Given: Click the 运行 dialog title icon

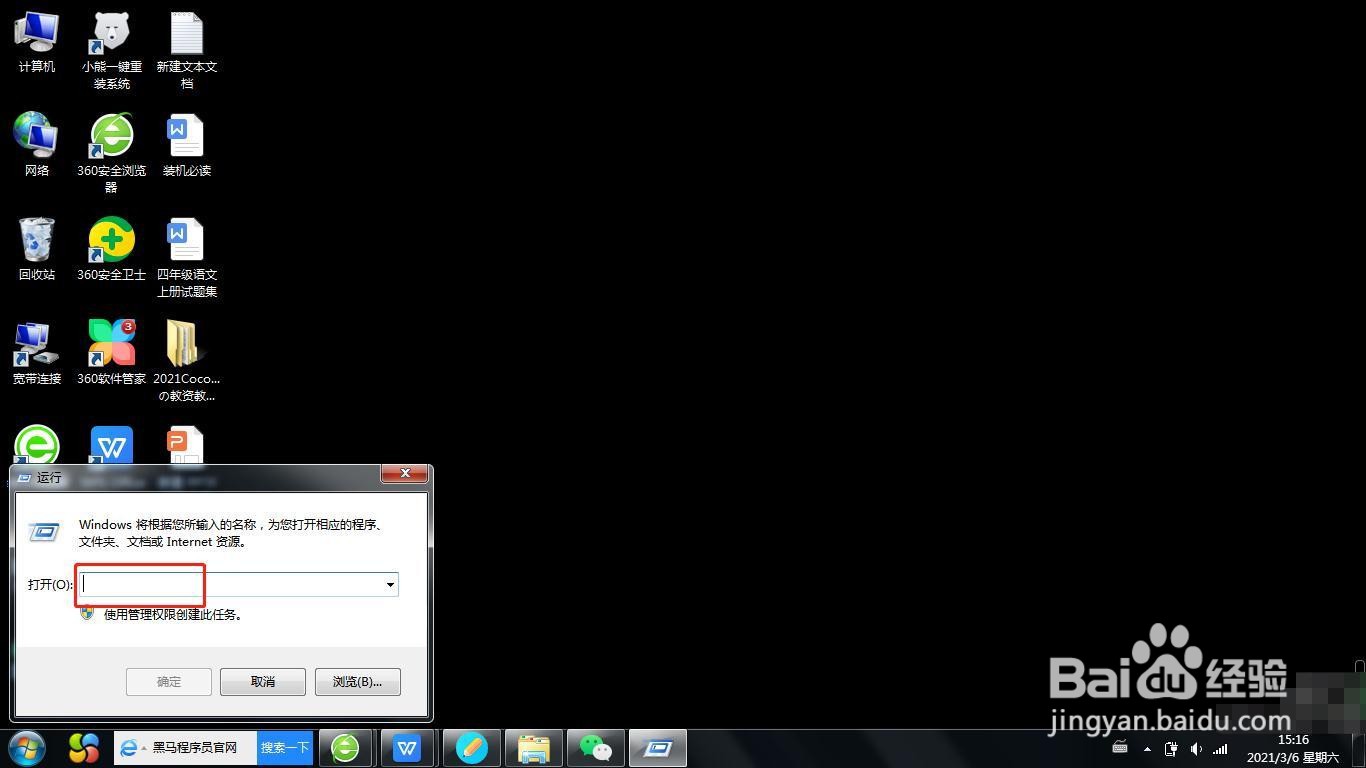Looking at the screenshot, I should [24, 478].
